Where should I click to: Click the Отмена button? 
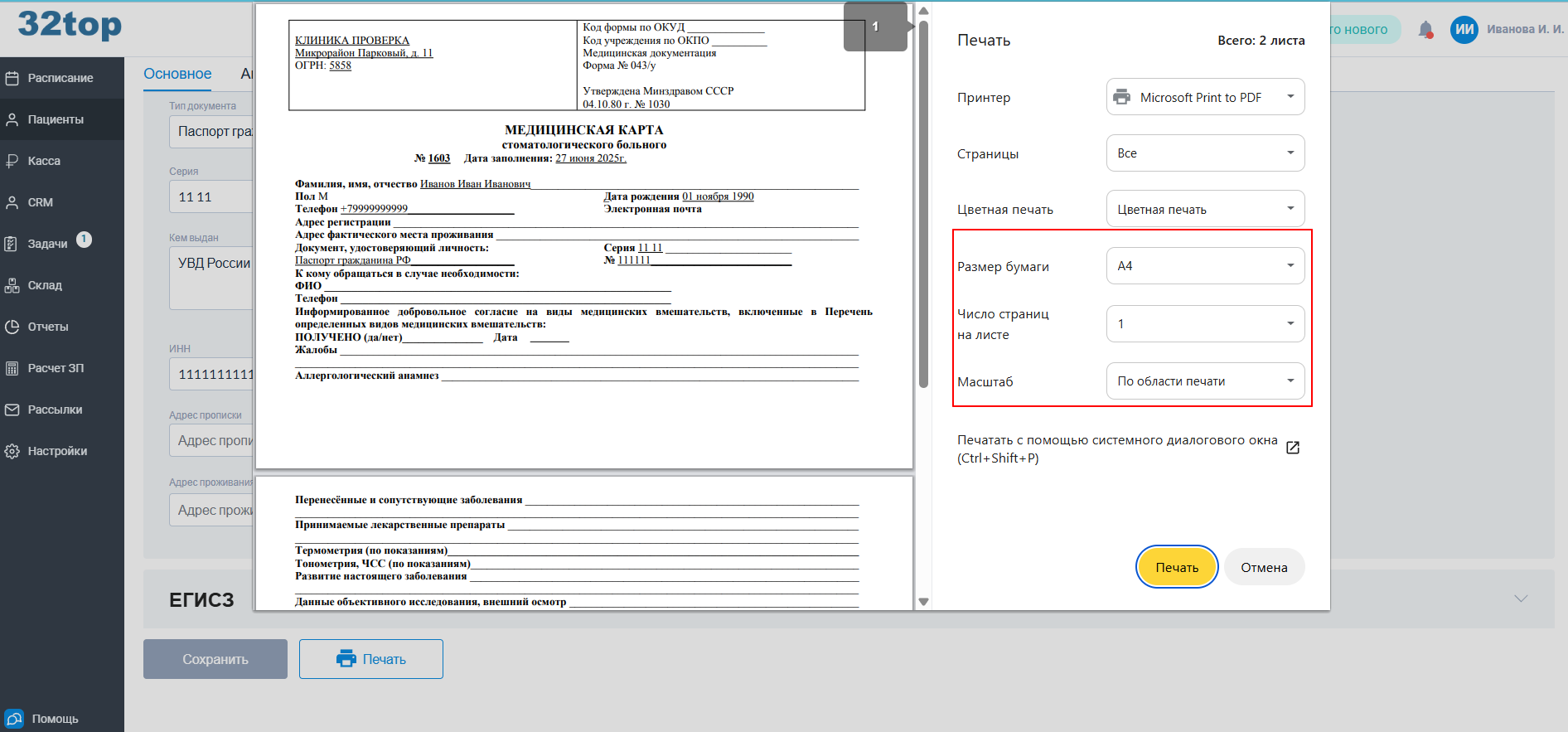tap(1264, 567)
